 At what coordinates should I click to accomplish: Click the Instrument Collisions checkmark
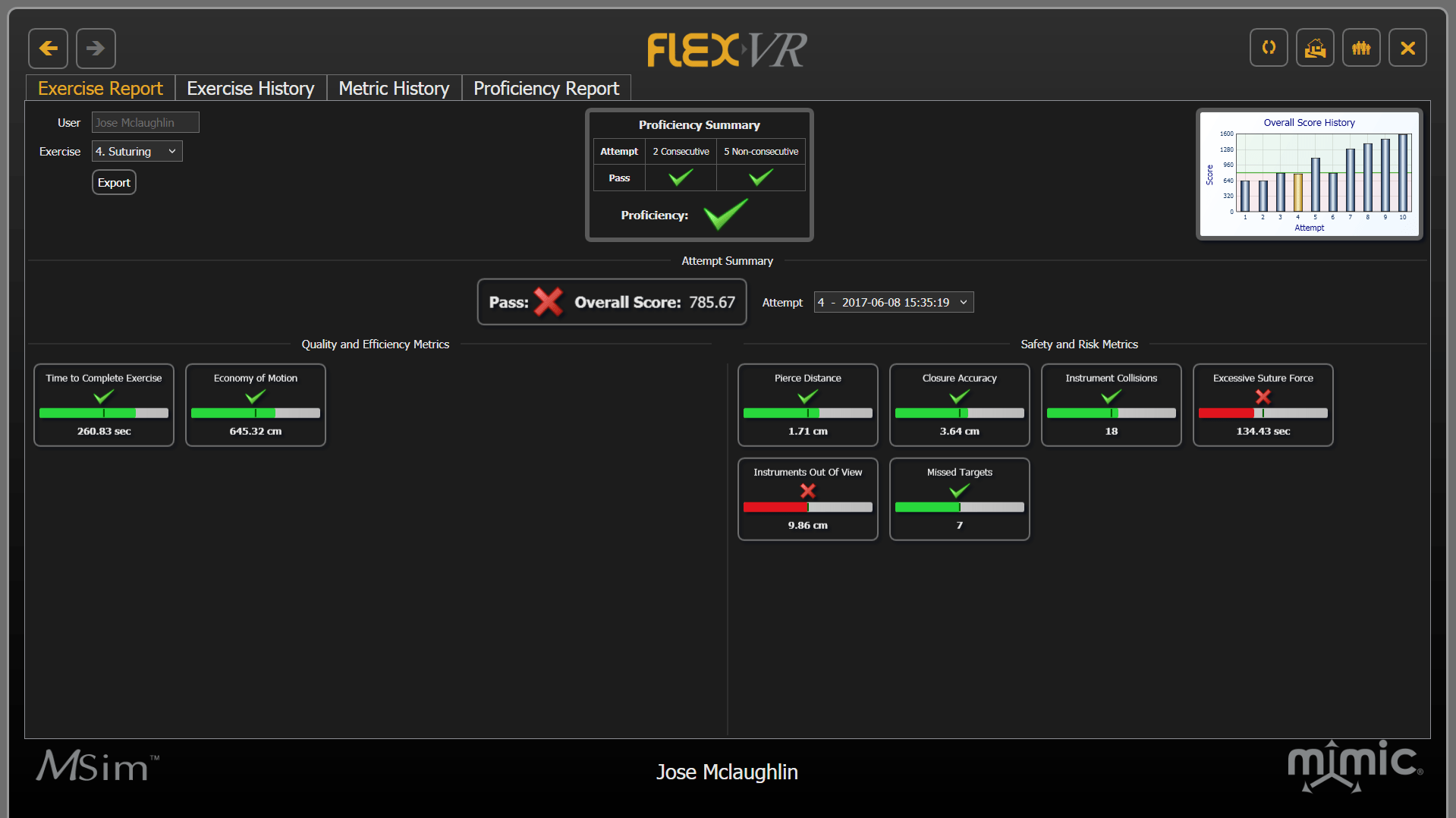click(1112, 396)
